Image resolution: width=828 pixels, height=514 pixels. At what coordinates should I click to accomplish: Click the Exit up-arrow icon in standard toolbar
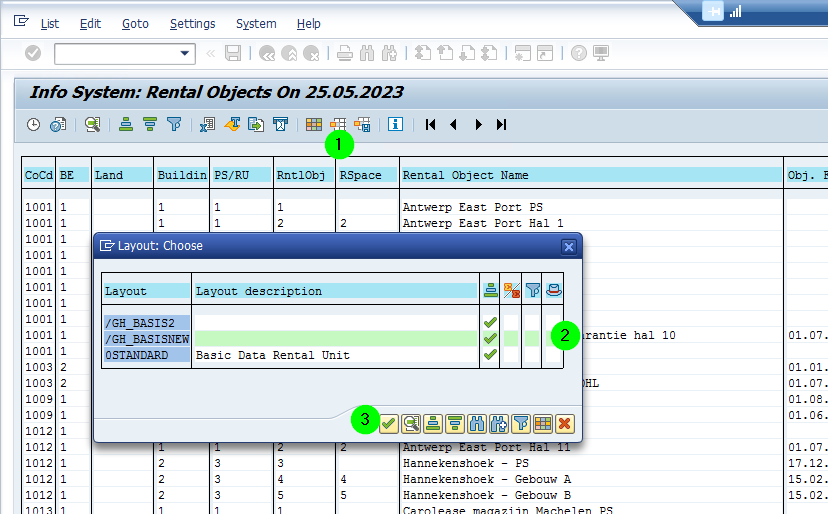(289, 53)
